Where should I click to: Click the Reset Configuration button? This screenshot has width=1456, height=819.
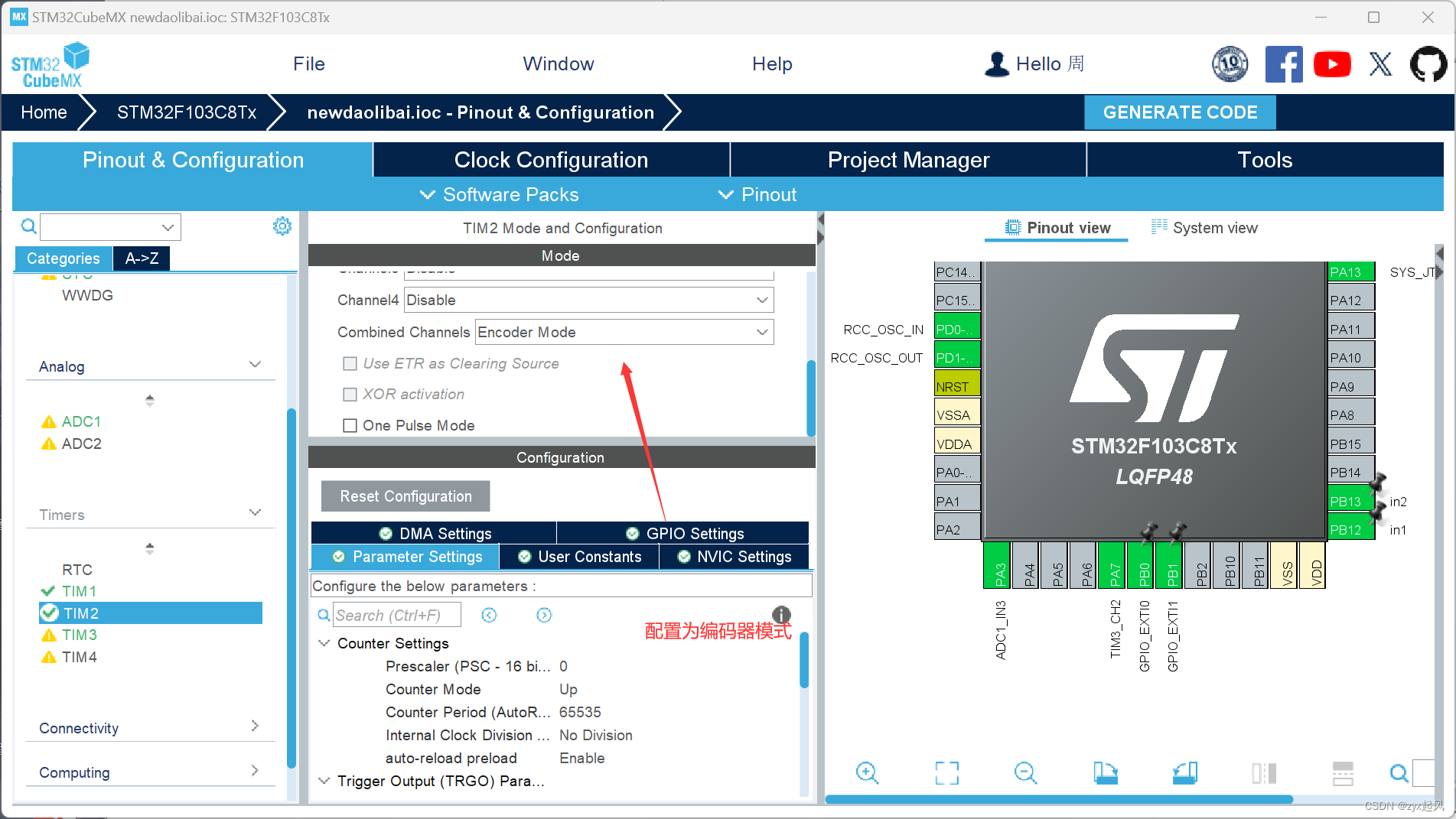tap(406, 496)
